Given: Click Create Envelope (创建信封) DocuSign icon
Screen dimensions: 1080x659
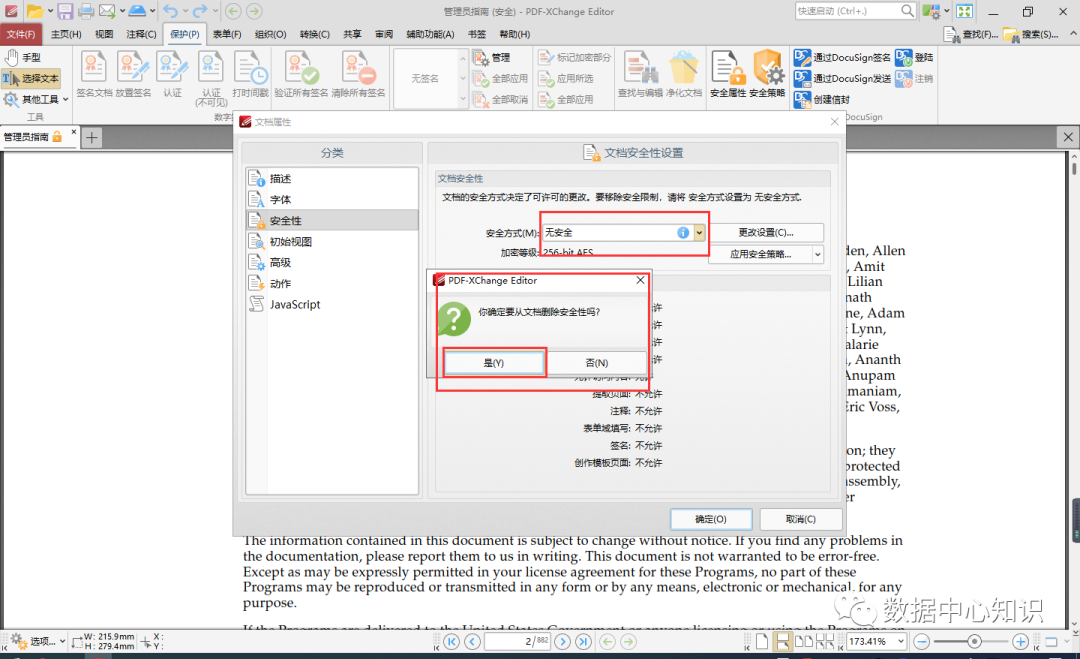Looking at the screenshot, I should click(x=822, y=100).
